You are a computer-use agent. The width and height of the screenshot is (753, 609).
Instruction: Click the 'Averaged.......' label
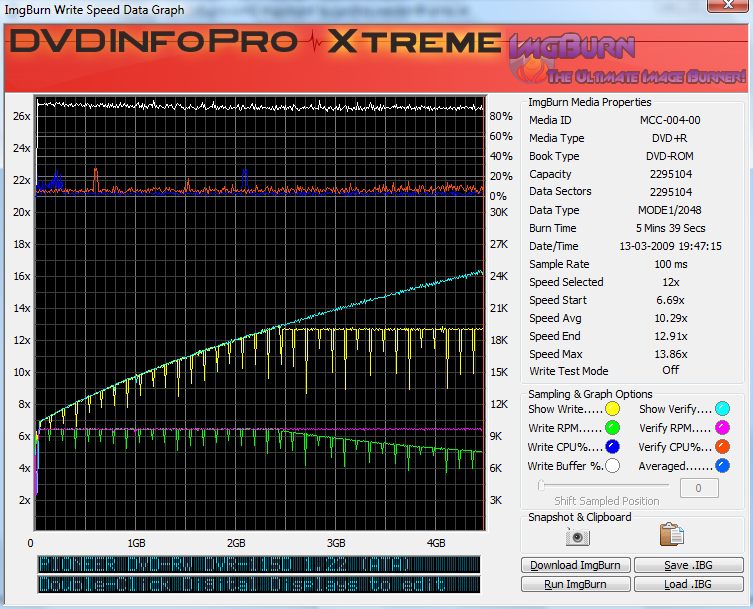(675, 466)
